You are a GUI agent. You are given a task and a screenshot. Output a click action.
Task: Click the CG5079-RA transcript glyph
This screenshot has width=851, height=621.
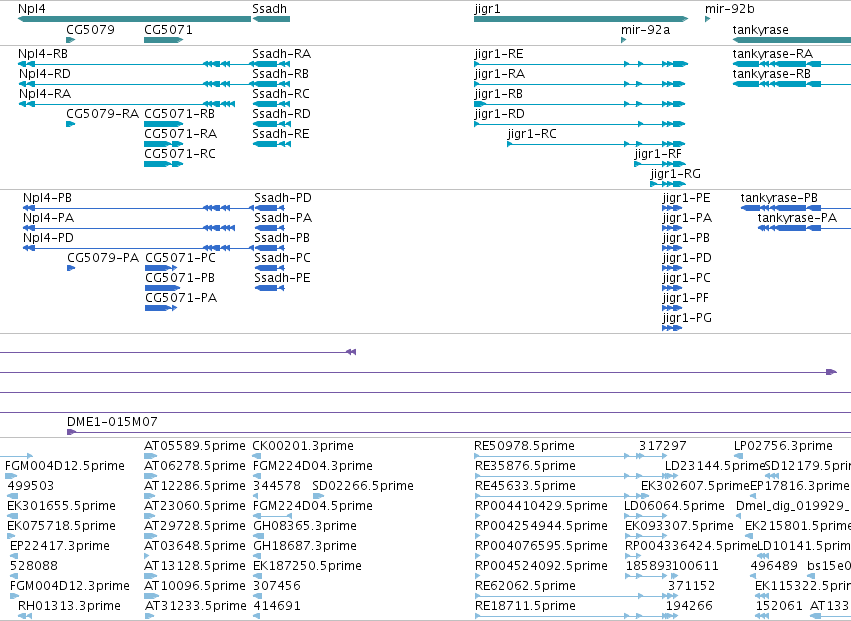pyautogui.click(x=71, y=124)
